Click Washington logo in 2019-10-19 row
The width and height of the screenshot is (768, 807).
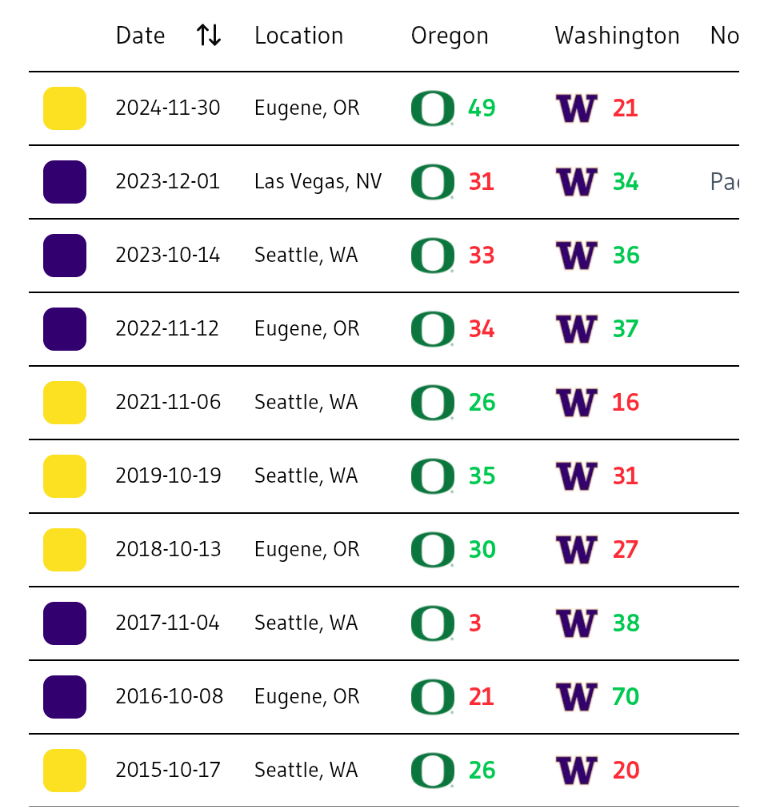click(x=576, y=476)
